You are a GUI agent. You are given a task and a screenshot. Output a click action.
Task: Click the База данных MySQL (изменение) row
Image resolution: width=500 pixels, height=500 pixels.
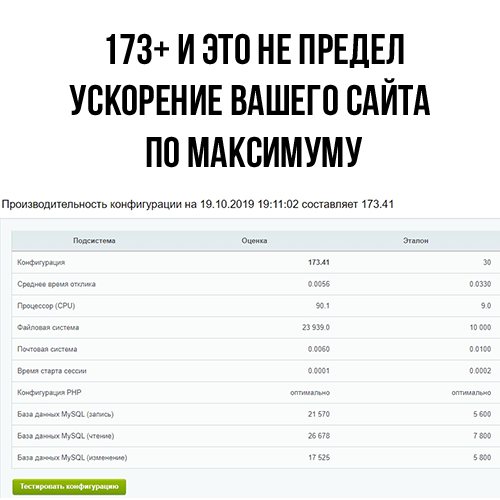pos(256,458)
